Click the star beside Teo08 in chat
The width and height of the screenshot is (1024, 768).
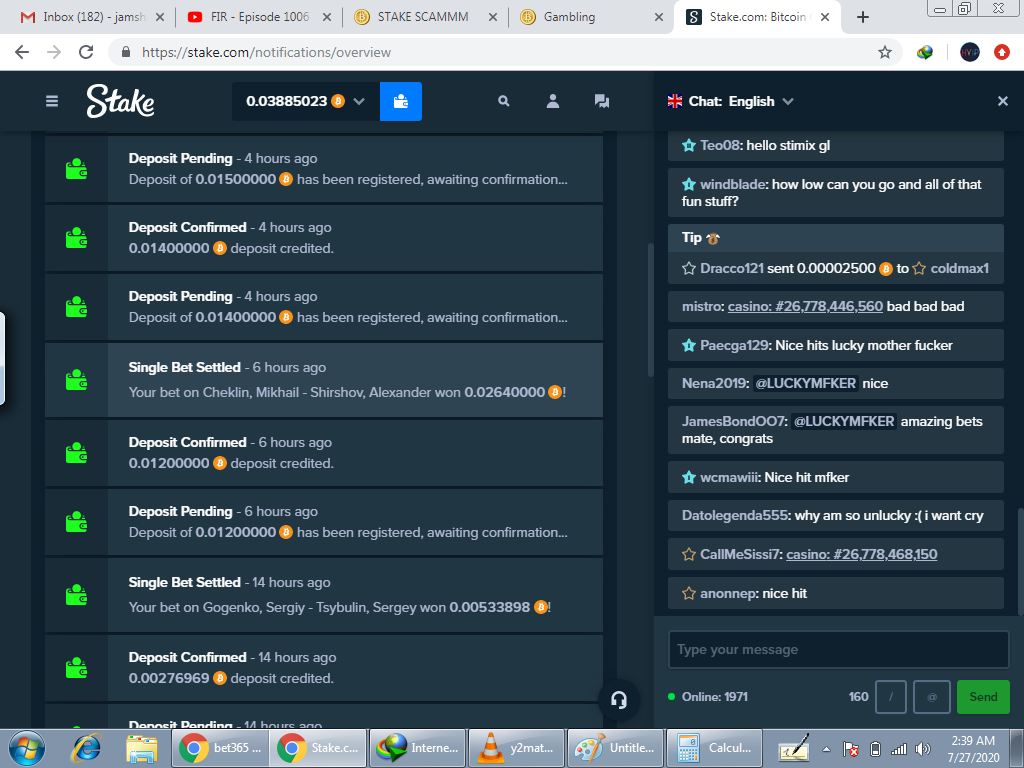tap(688, 146)
